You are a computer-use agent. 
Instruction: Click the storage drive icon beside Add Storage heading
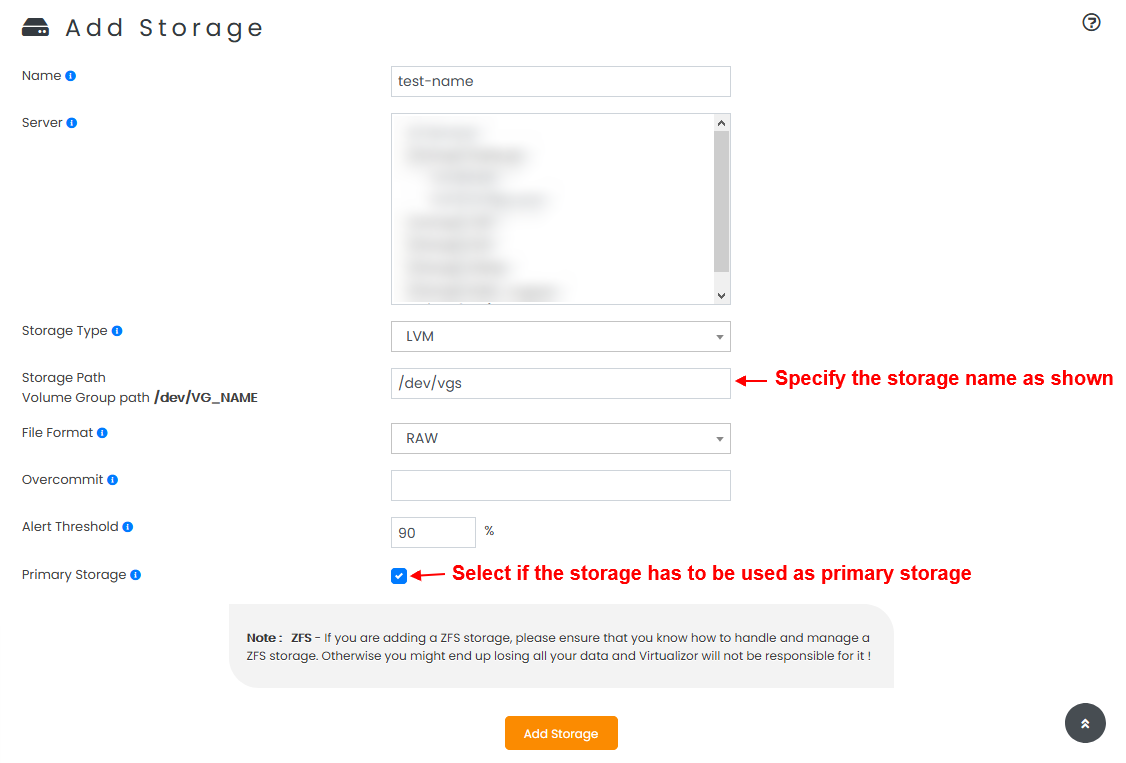coord(34,26)
